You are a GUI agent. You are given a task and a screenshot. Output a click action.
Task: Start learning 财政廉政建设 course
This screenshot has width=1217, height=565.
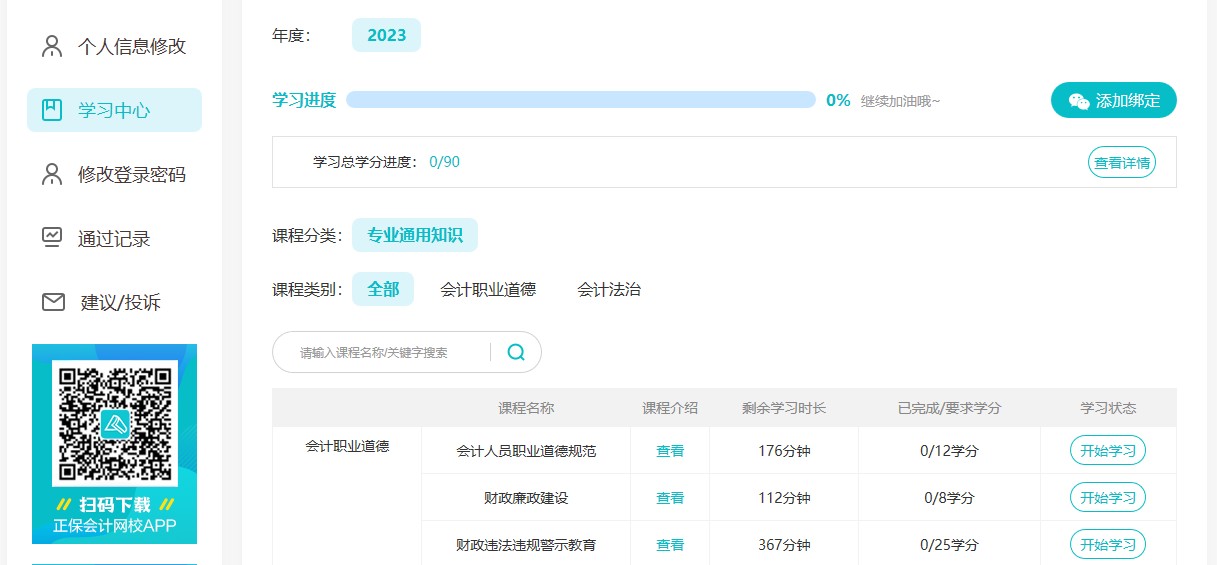pyautogui.click(x=1107, y=498)
